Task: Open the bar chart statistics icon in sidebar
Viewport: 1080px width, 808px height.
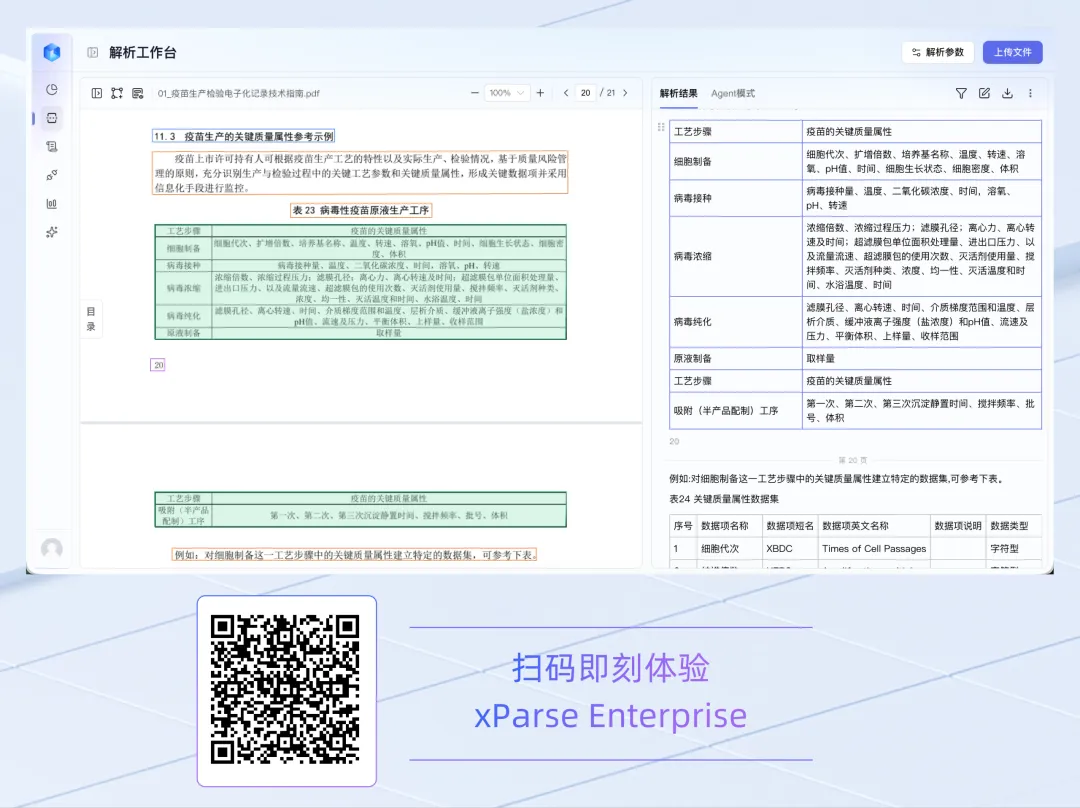Action: (x=52, y=204)
